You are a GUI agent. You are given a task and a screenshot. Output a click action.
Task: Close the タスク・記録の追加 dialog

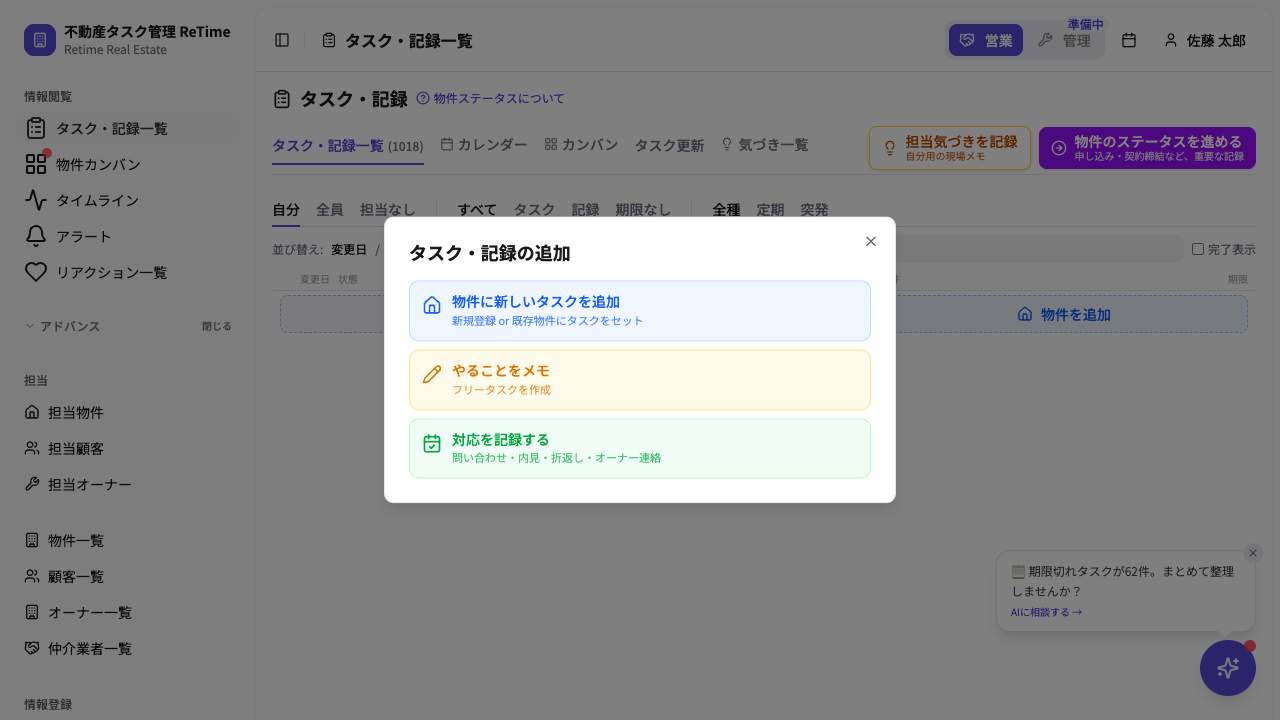(871, 241)
